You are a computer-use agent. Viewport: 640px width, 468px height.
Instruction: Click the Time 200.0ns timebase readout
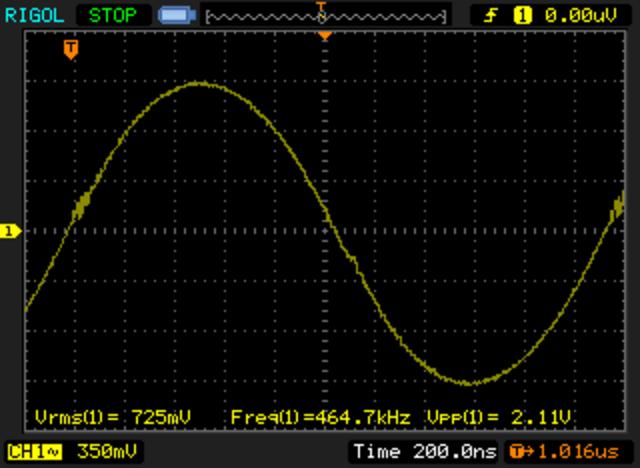coord(425,452)
